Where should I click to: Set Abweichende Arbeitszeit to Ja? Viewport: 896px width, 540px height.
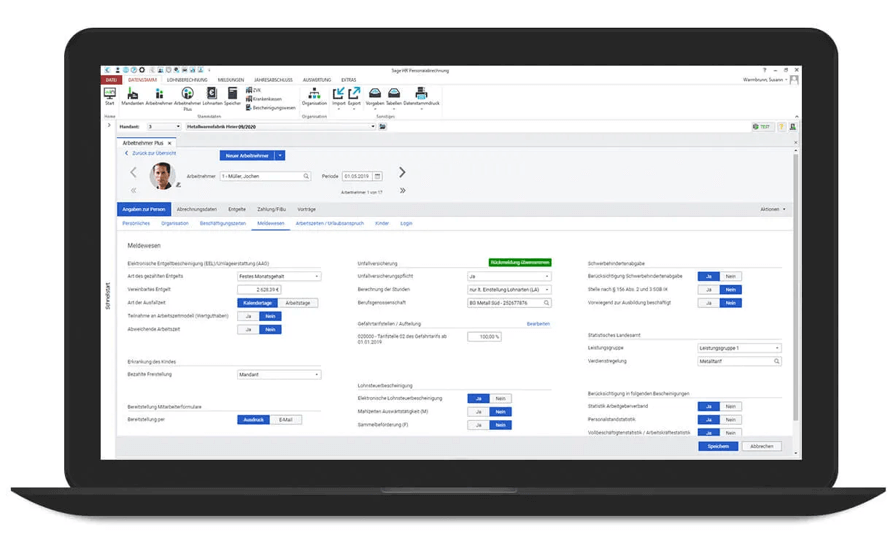(x=249, y=330)
